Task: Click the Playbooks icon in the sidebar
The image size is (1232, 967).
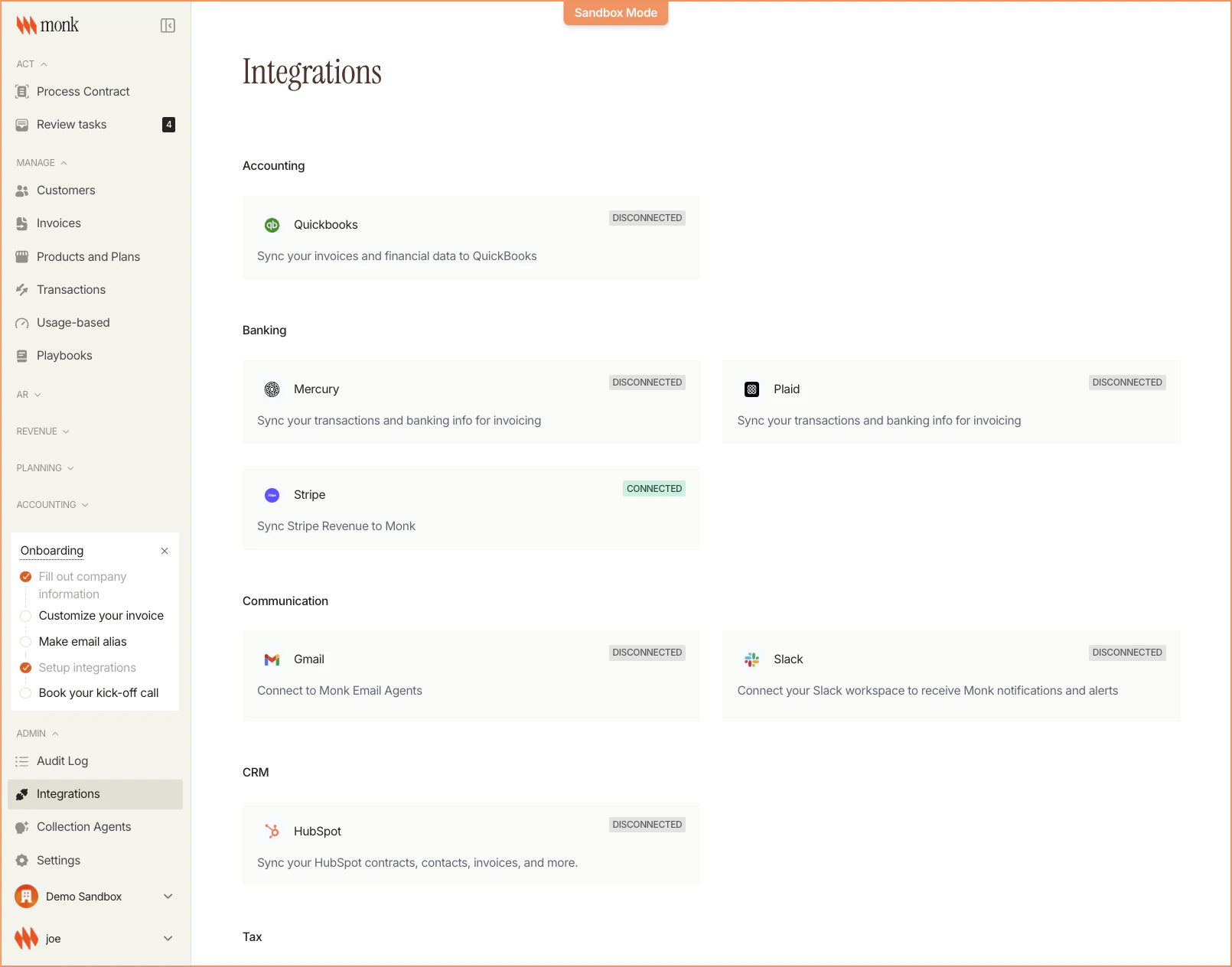Action: [21, 355]
